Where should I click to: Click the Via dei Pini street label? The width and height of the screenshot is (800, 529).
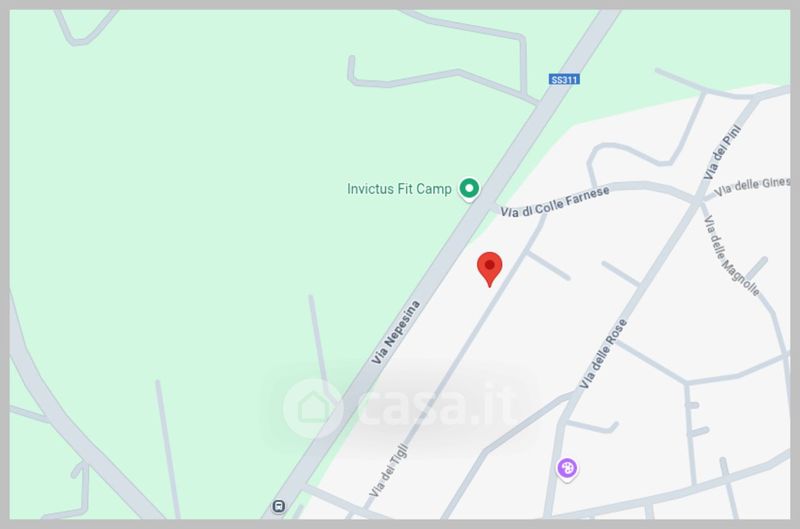click(721, 153)
